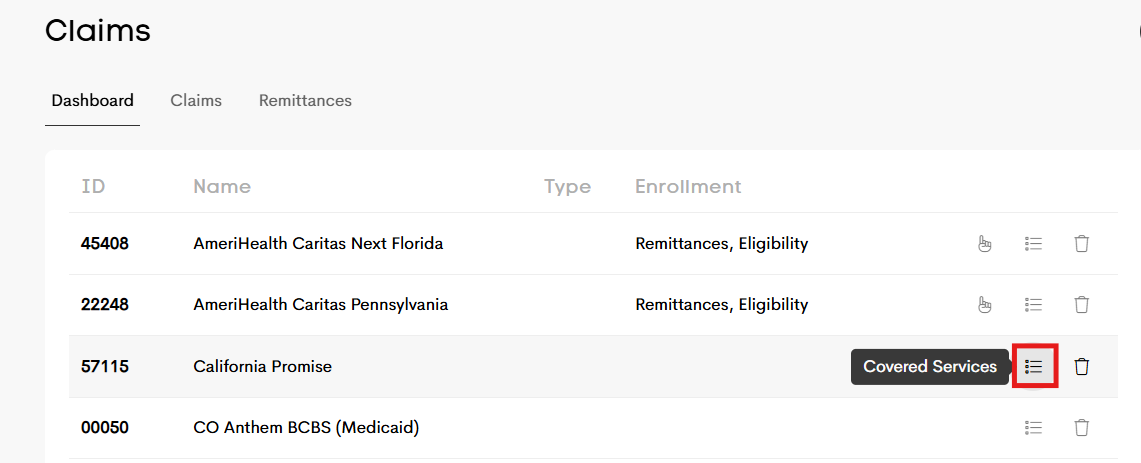Click Remittances, Eligibility text for Pennsylvania row
Image resolution: width=1141 pixels, height=463 pixels.
pos(721,304)
